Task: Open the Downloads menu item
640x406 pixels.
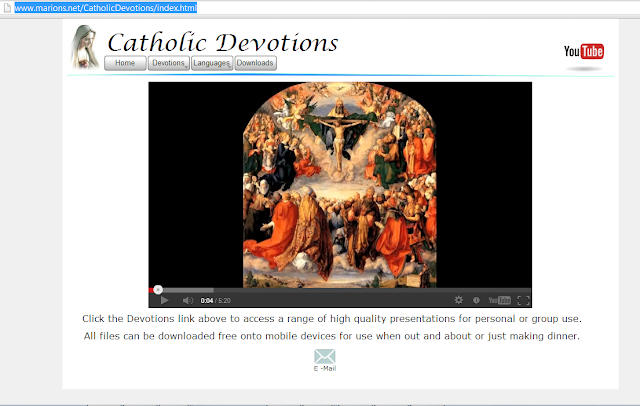Action: tap(255, 63)
